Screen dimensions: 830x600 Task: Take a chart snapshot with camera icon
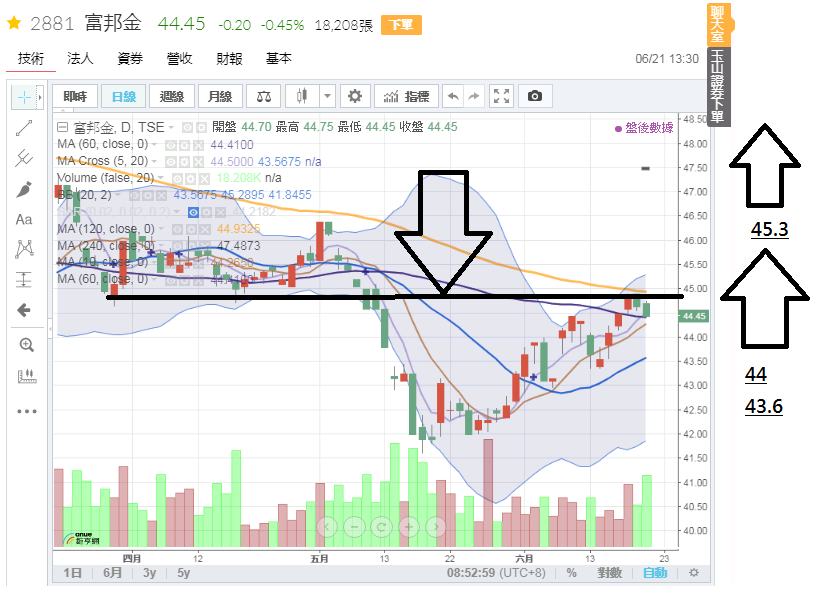coord(535,96)
